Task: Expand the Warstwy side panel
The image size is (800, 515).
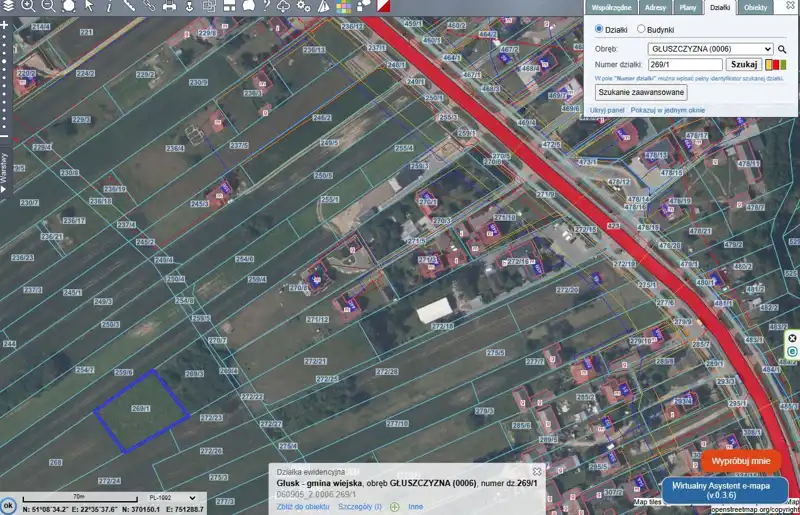Action: 4,171
